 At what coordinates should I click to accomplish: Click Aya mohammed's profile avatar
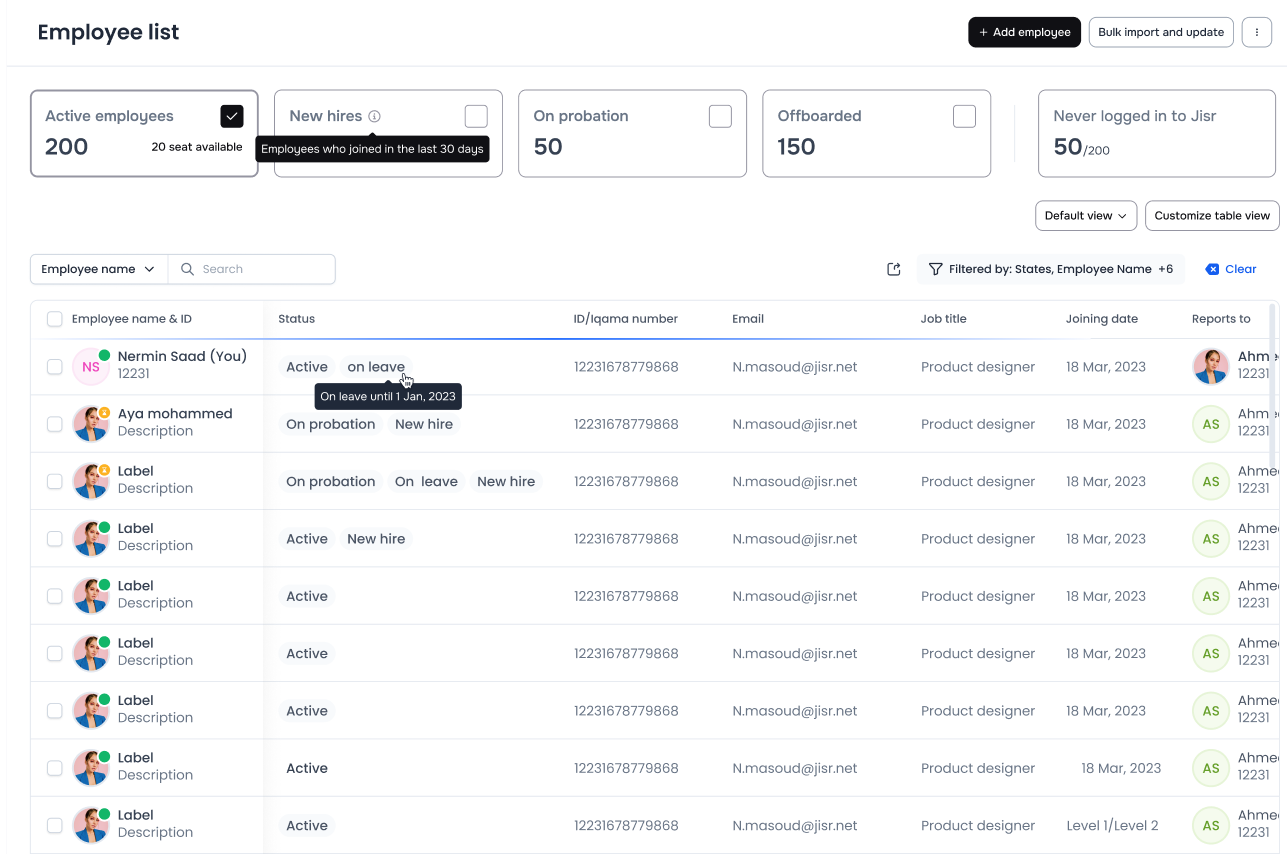pos(90,424)
